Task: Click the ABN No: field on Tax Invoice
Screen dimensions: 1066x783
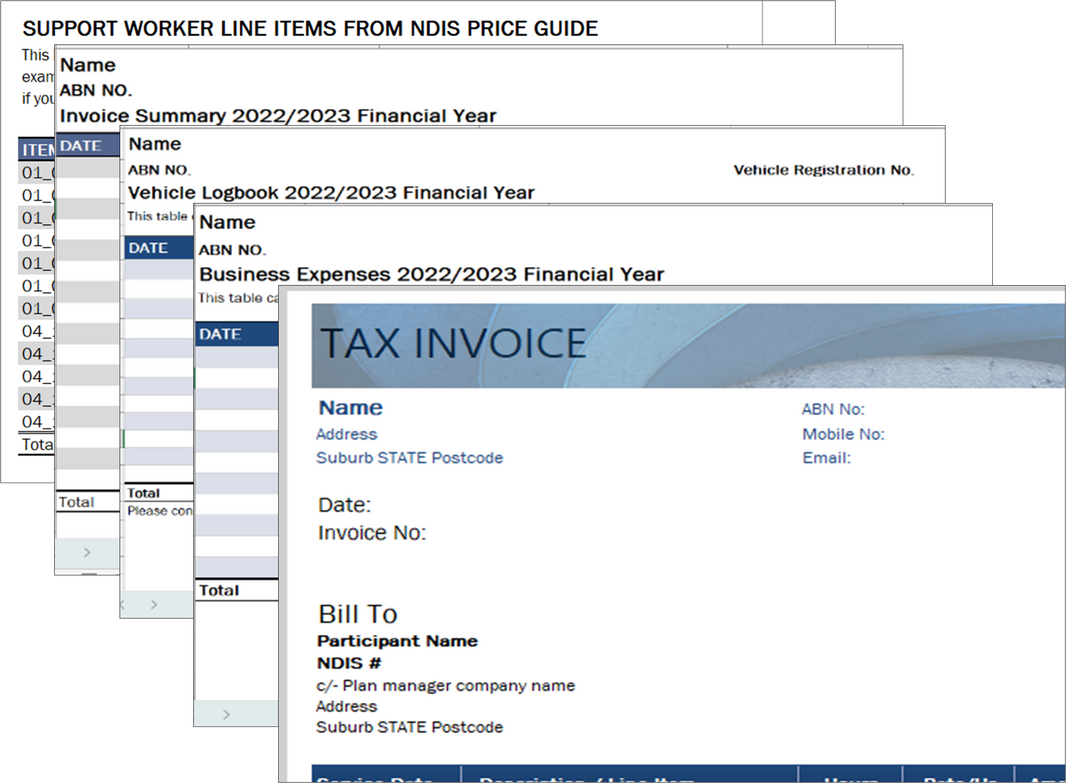Action: 833,409
